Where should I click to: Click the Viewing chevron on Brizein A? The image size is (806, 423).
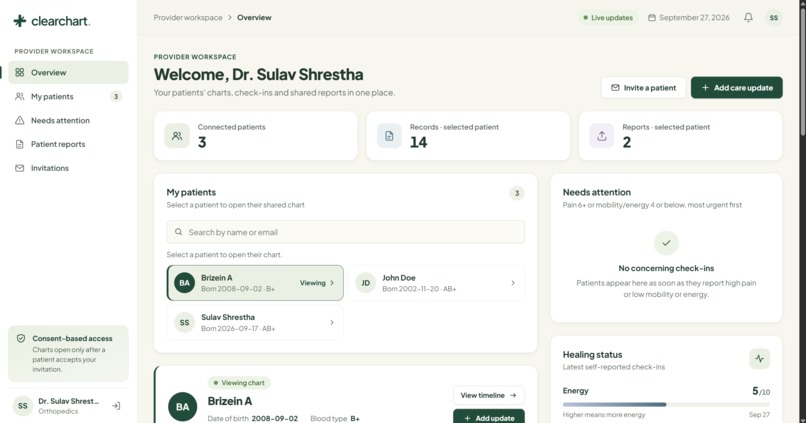click(x=332, y=283)
